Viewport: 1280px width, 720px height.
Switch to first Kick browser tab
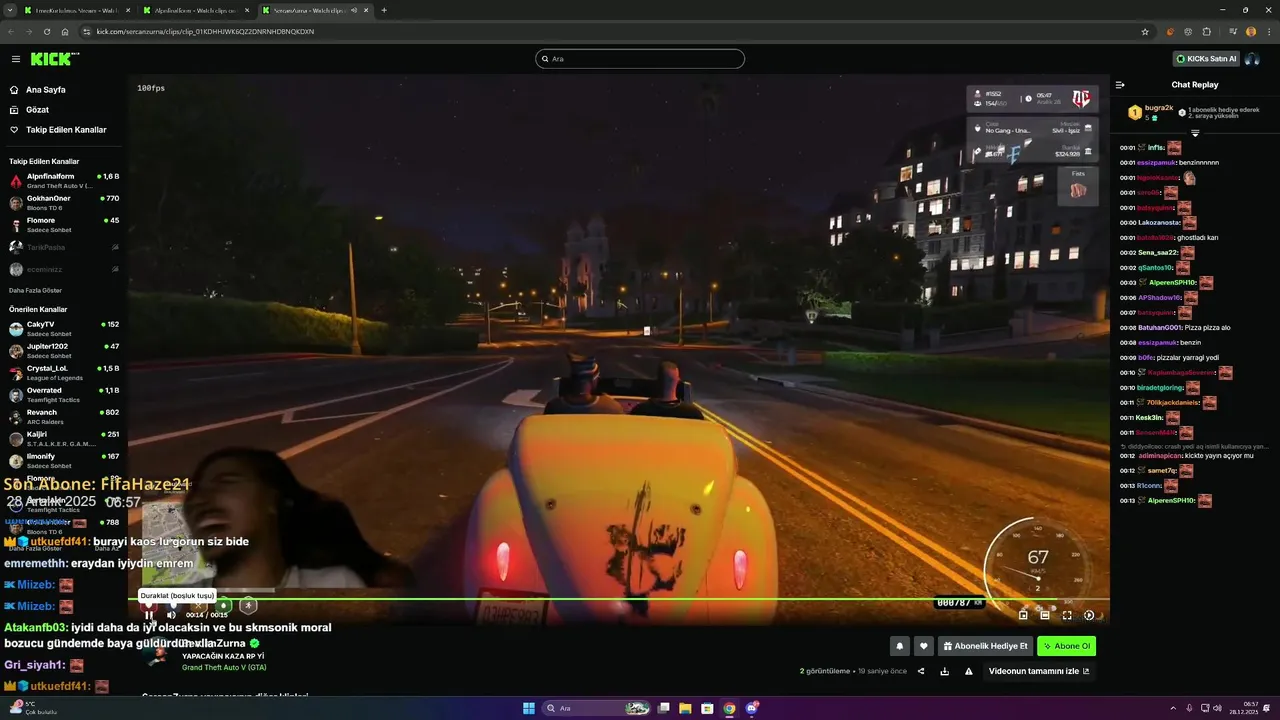75,10
